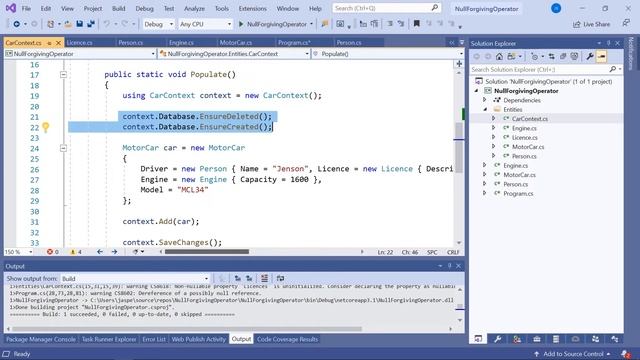640x360 pixels.
Task: Select Program.cs in Solution Explorer
Action: 518,193
